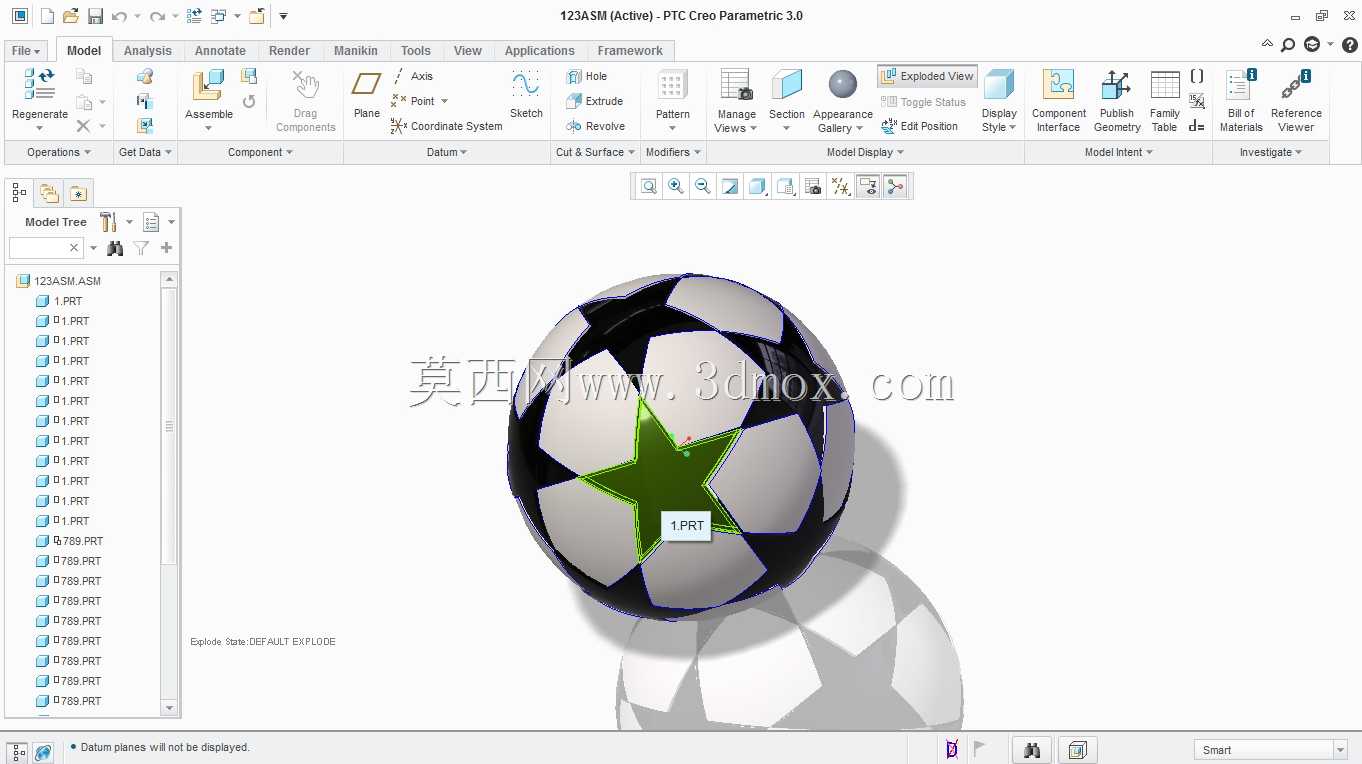Expand the Get Data group

[x=146, y=152]
